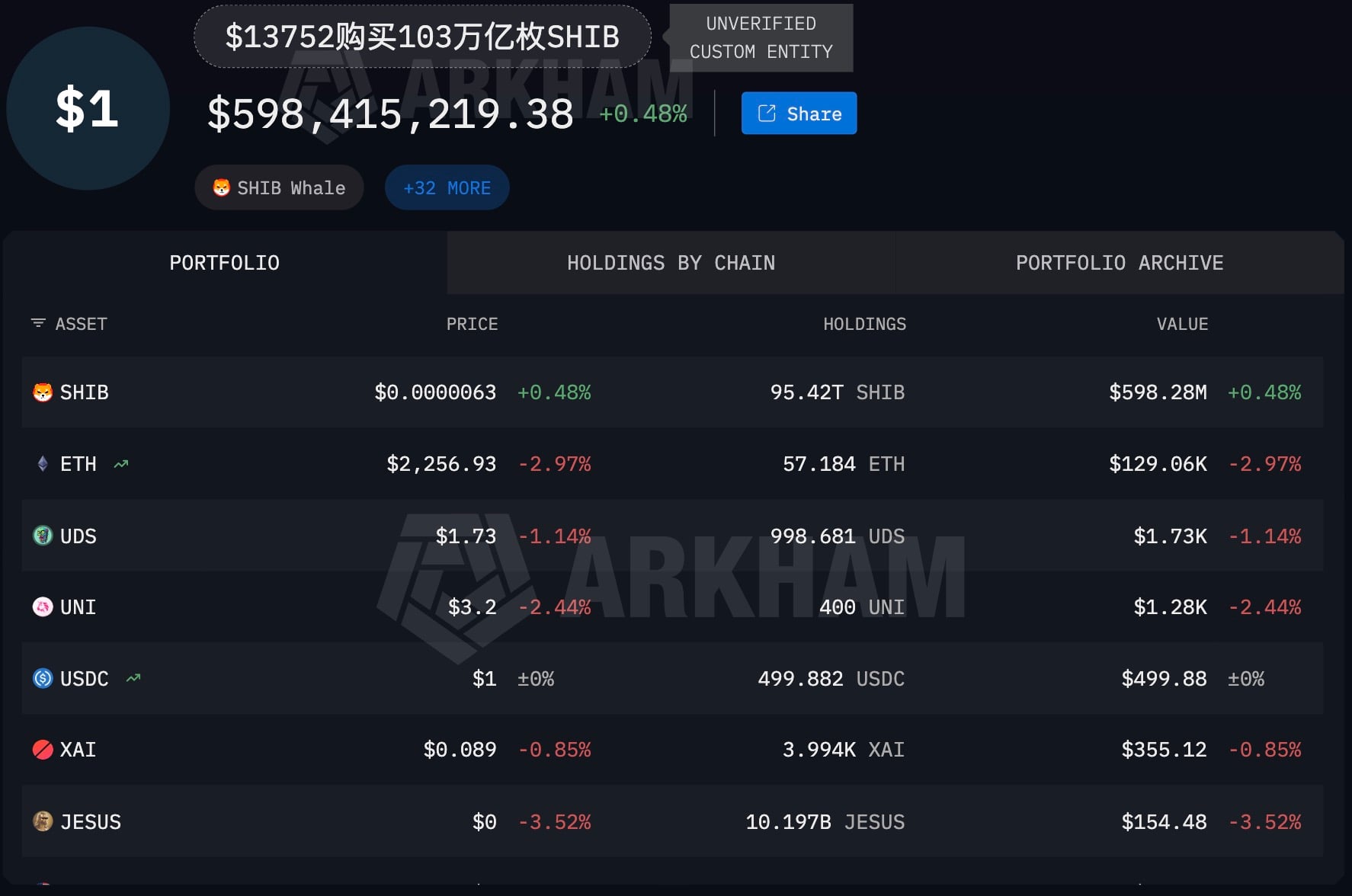Open the ASSET filter icon

pos(38,323)
